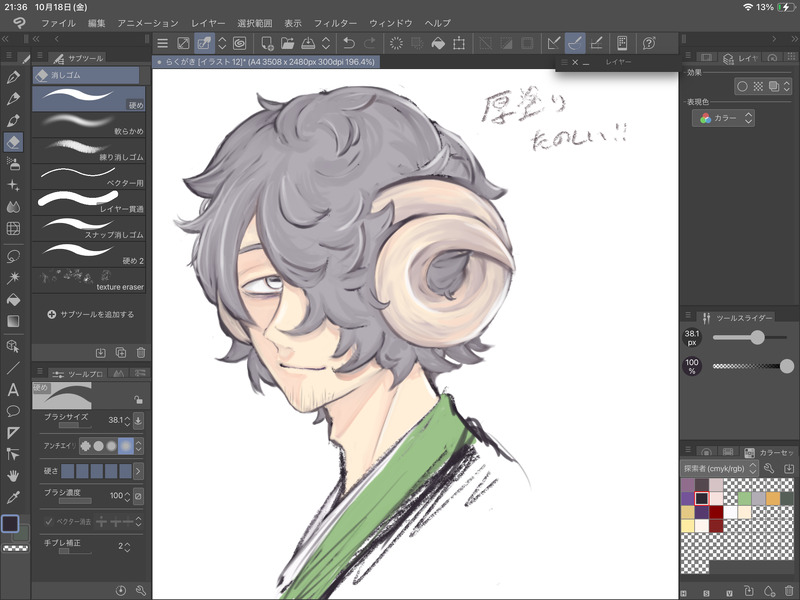Select the 軟らかめ eraser sub tool
Image resolution: width=800 pixels, height=600 pixels.
coord(89,124)
